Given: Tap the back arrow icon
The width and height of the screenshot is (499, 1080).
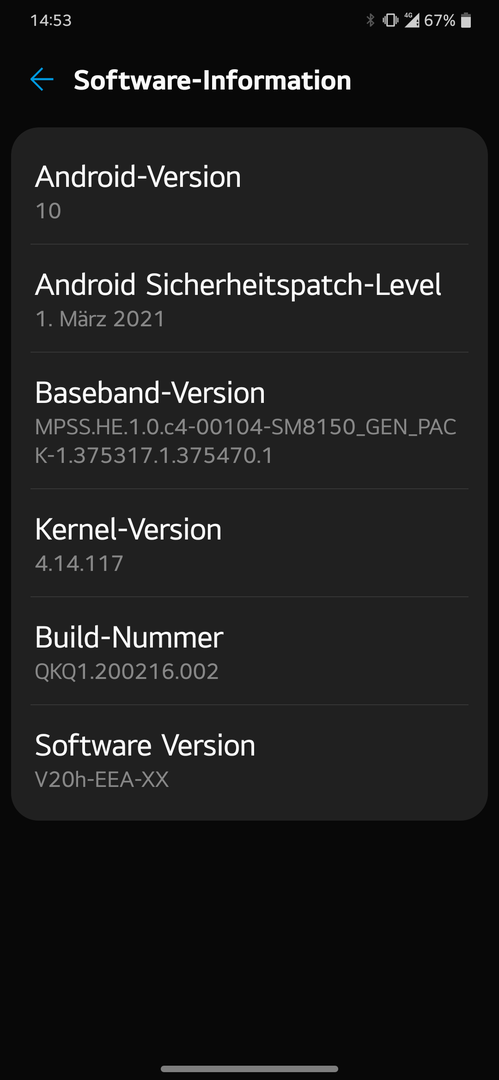Looking at the screenshot, I should point(41,80).
